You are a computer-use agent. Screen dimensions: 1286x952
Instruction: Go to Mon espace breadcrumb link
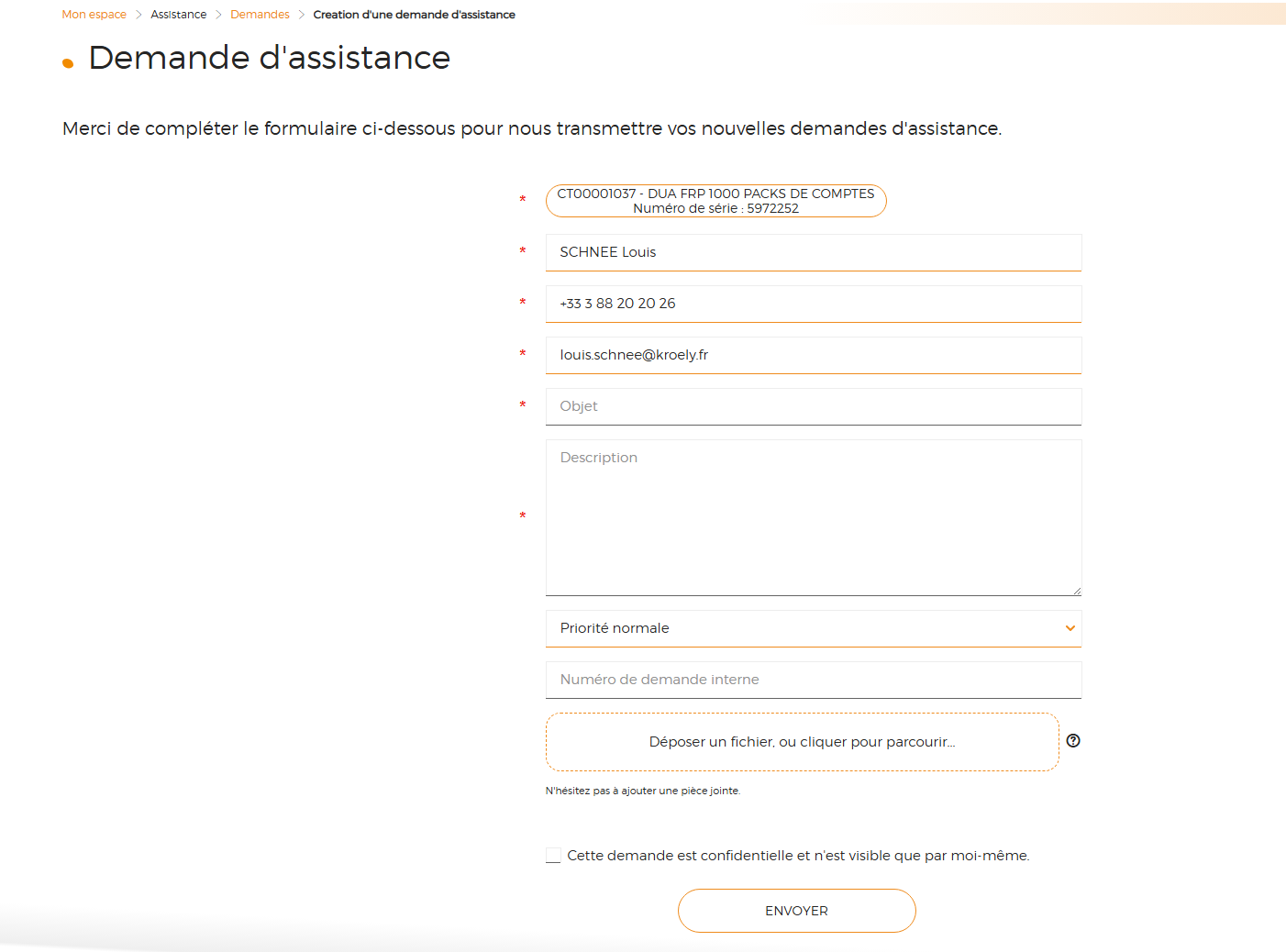(94, 15)
